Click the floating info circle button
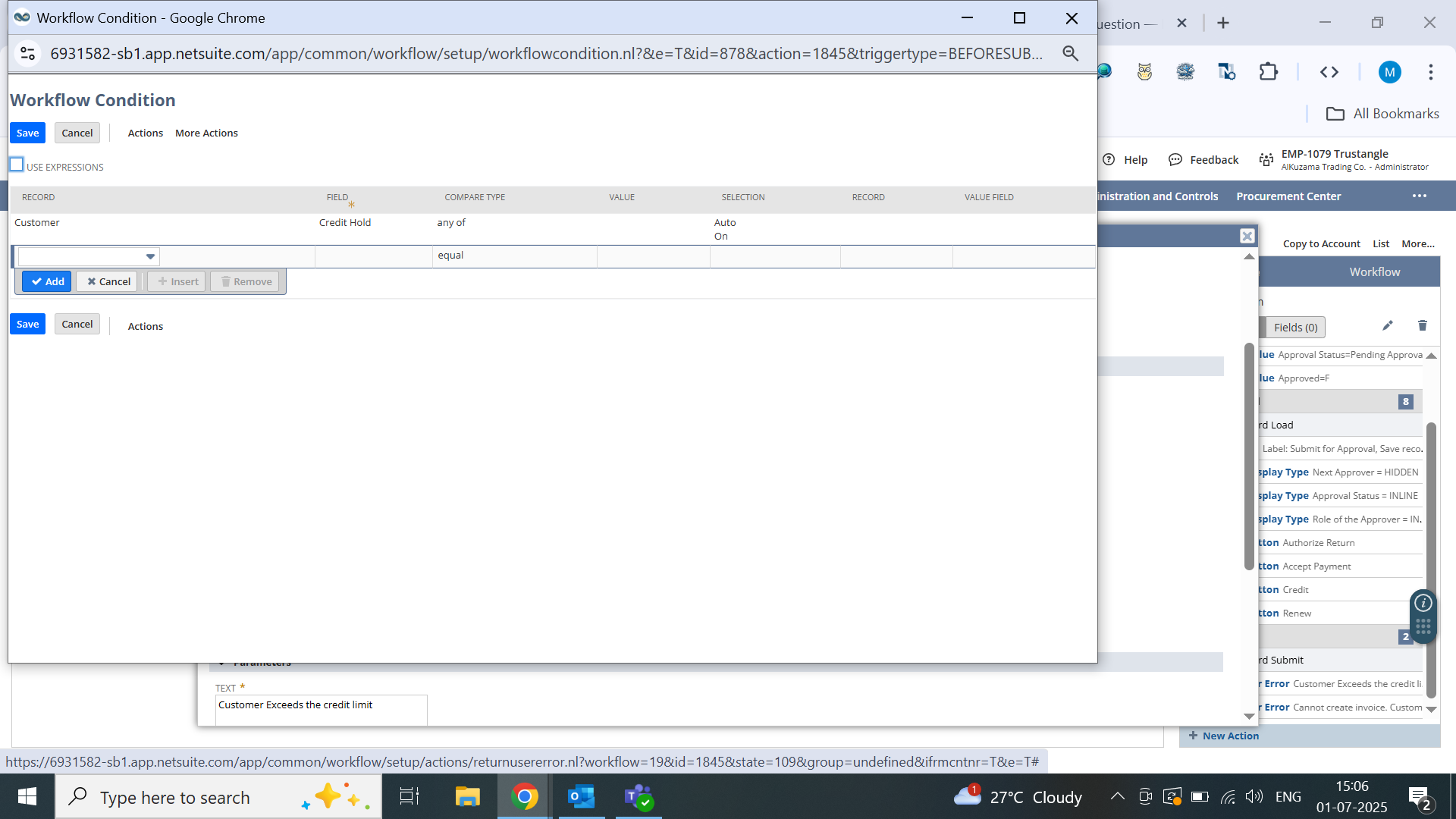Viewport: 1456px width, 819px height. pyautogui.click(x=1423, y=604)
